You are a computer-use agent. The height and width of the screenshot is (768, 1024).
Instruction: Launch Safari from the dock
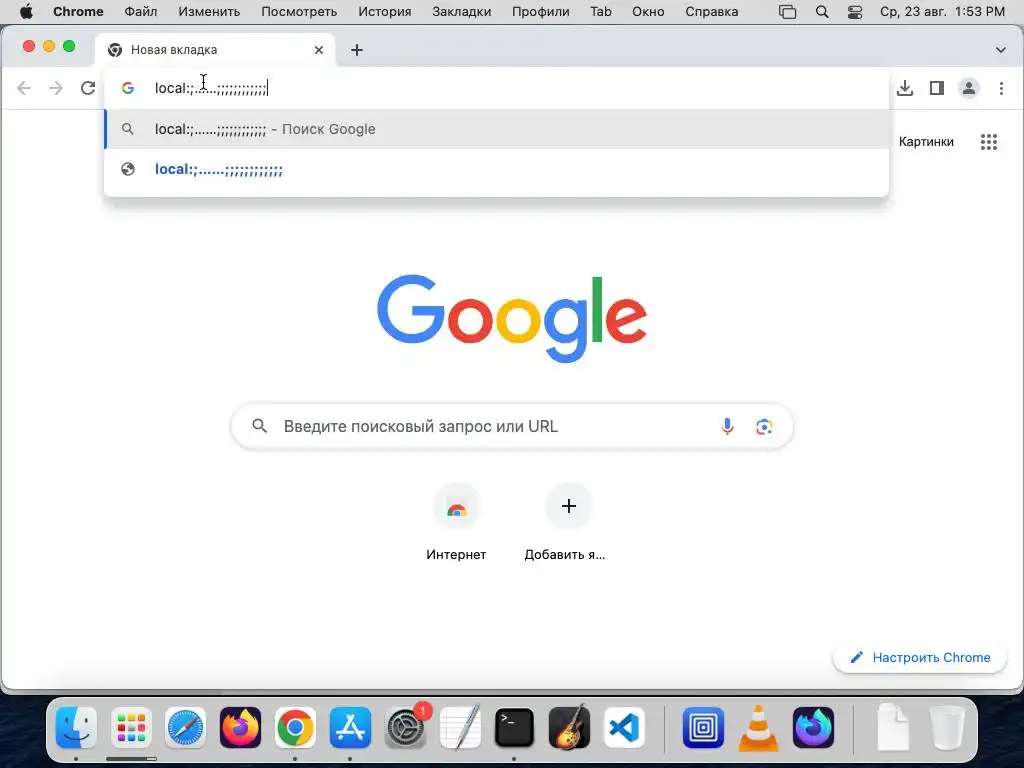tap(185, 728)
